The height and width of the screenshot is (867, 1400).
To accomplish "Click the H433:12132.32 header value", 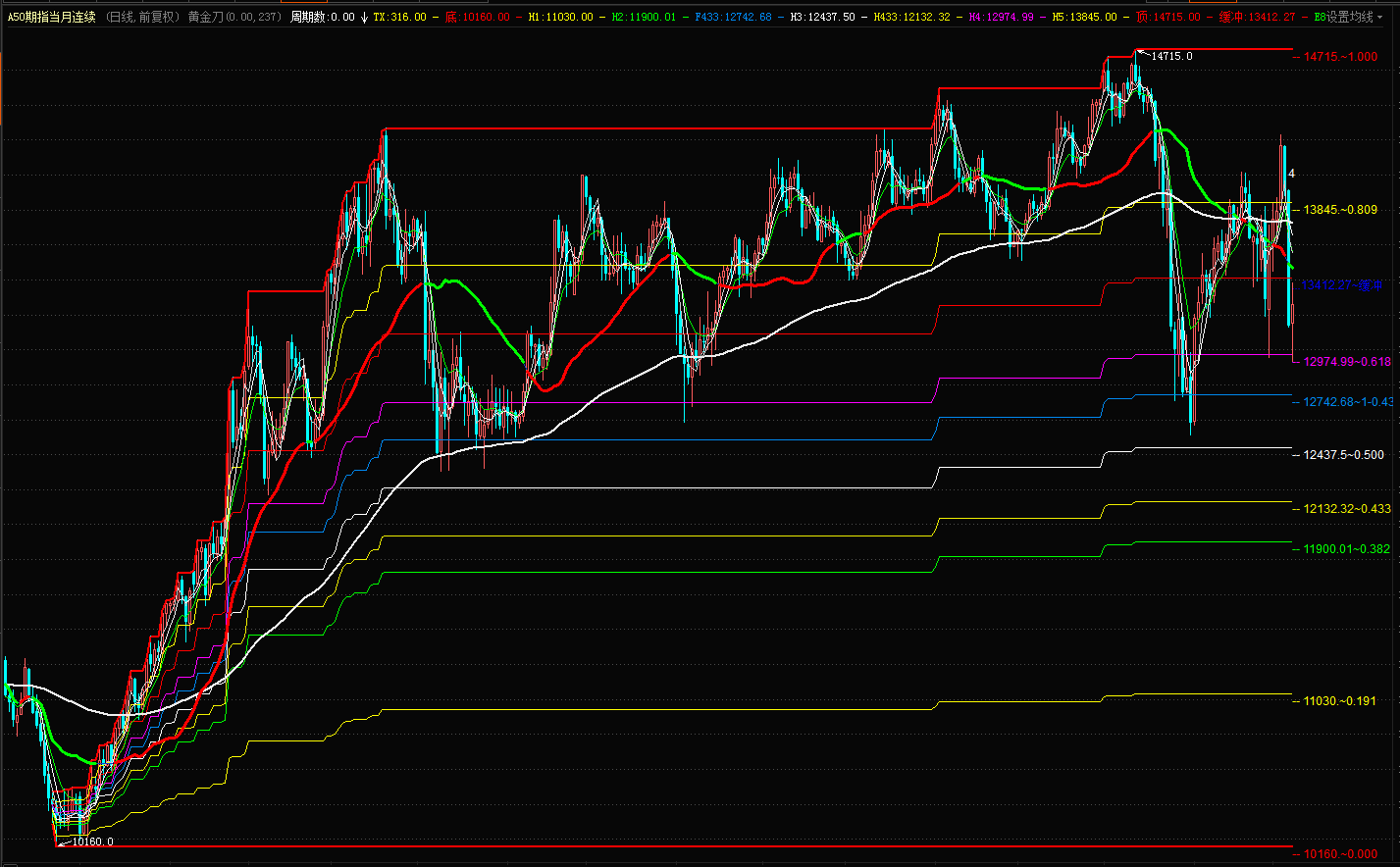I will (x=911, y=17).
